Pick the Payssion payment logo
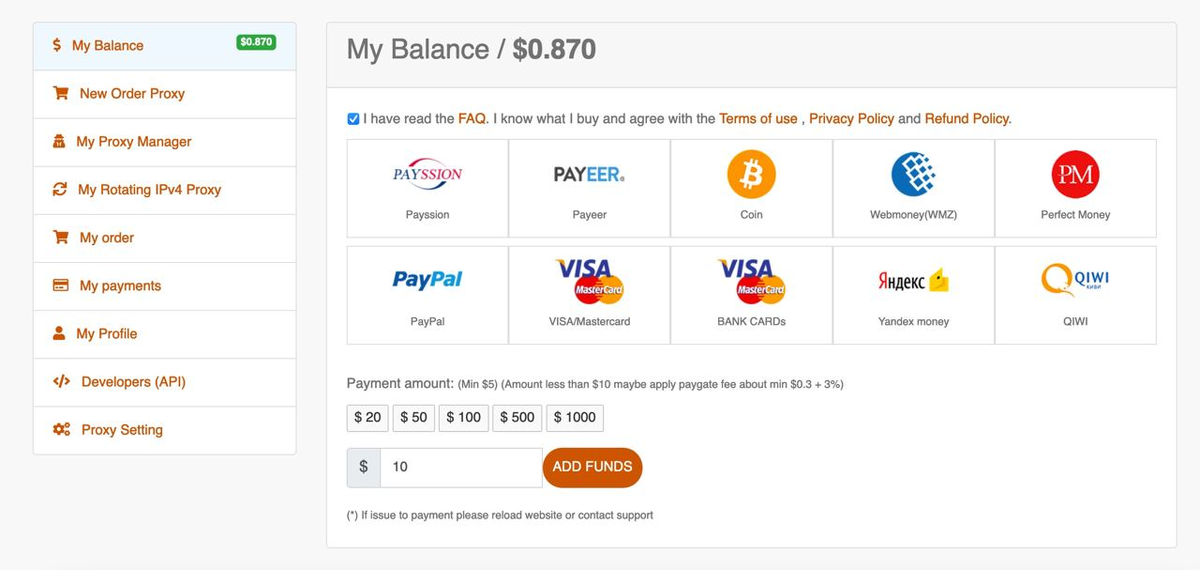The image size is (1200, 570). coord(427,174)
